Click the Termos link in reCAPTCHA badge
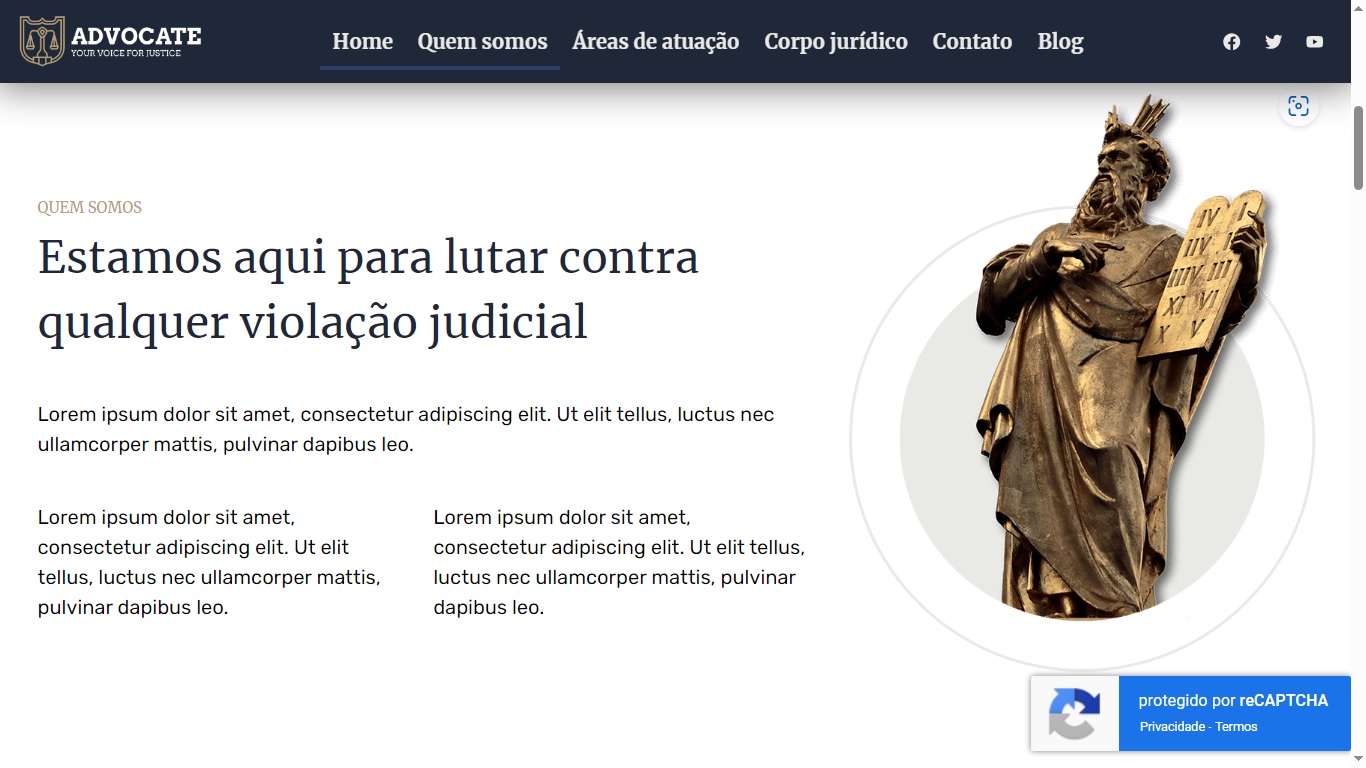1366x768 pixels. coord(1236,727)
